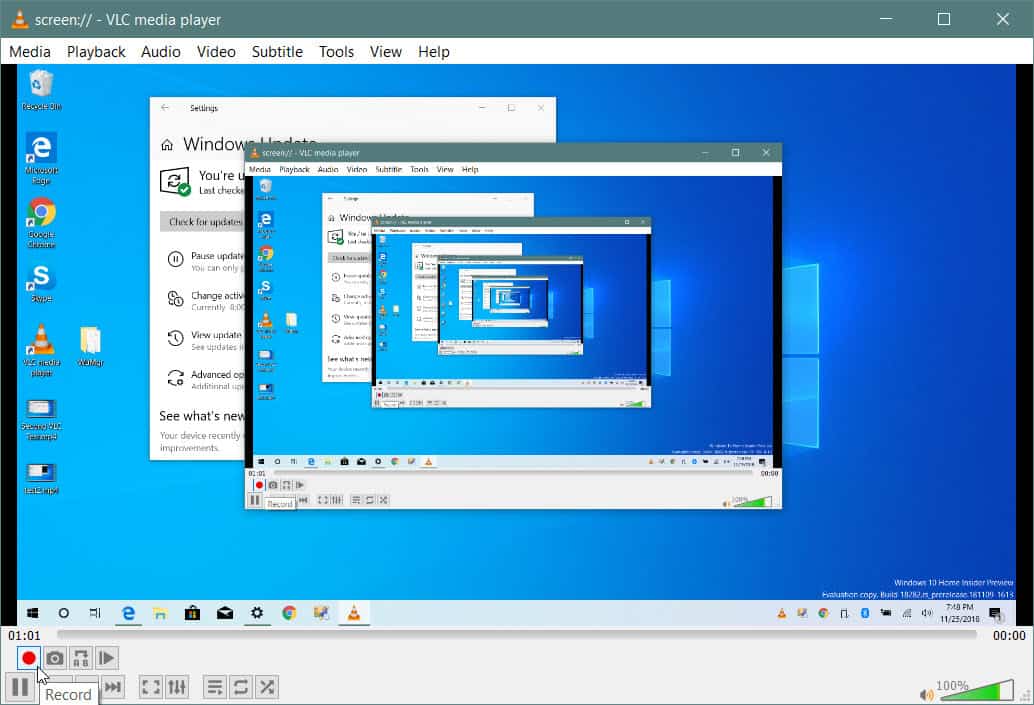Toggle random shuffle playback
The width and height of the screenshot is (1034, 705).
click(x=266, y=687)
